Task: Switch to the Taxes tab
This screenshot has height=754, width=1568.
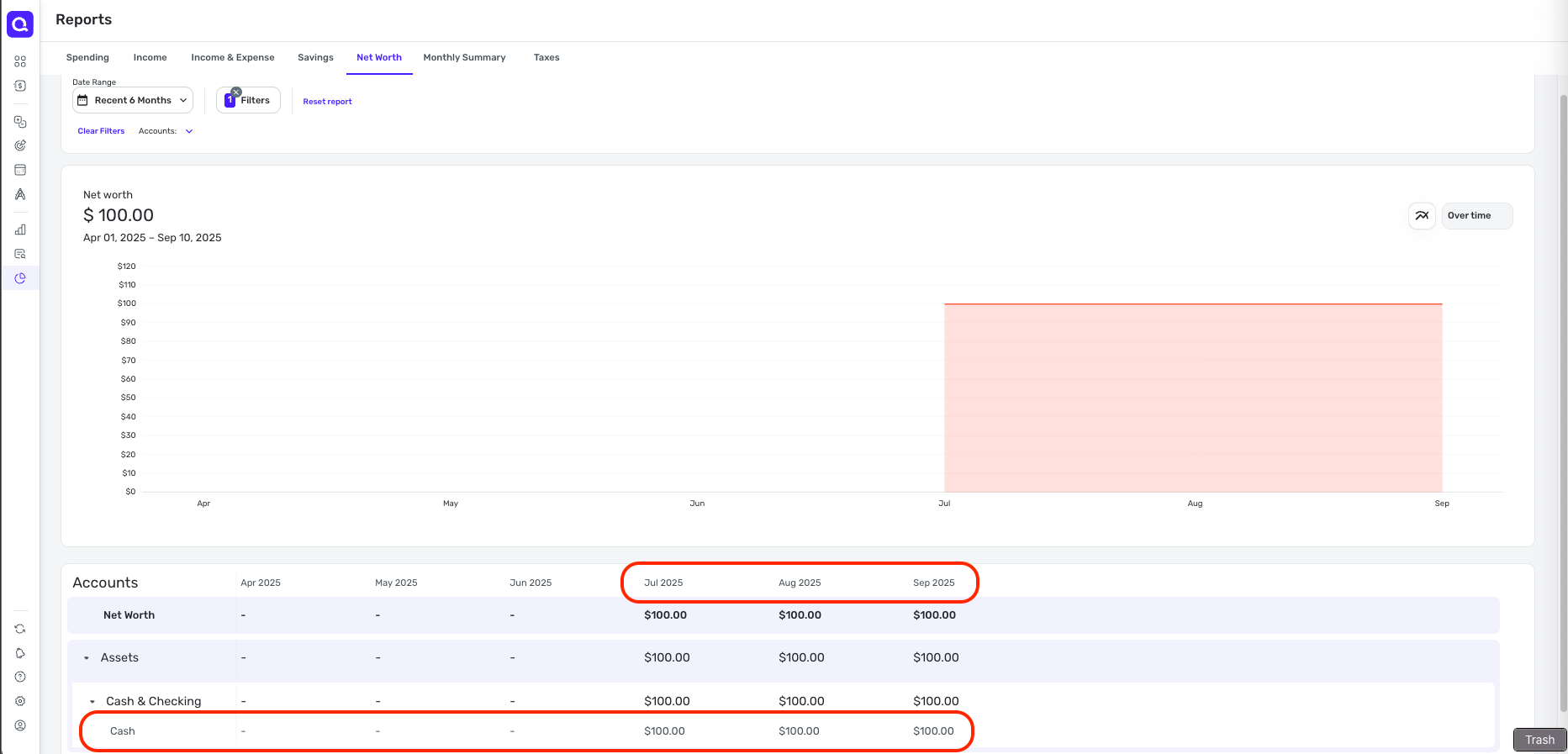Action: pos(546,58)
